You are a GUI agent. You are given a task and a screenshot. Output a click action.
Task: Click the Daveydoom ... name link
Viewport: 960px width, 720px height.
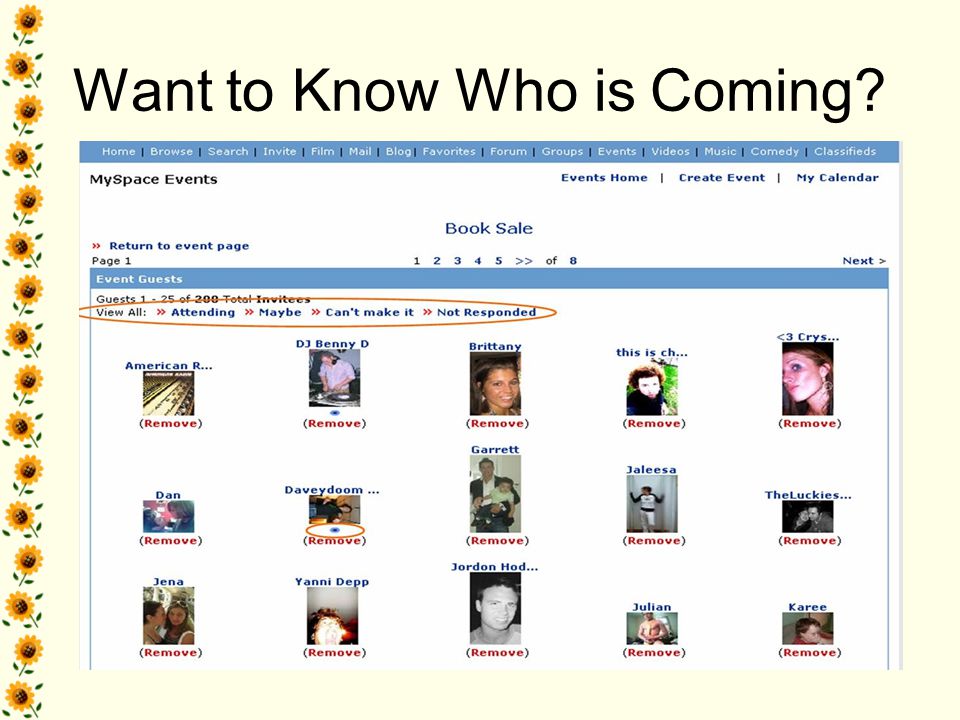click(x=332, y=490)
